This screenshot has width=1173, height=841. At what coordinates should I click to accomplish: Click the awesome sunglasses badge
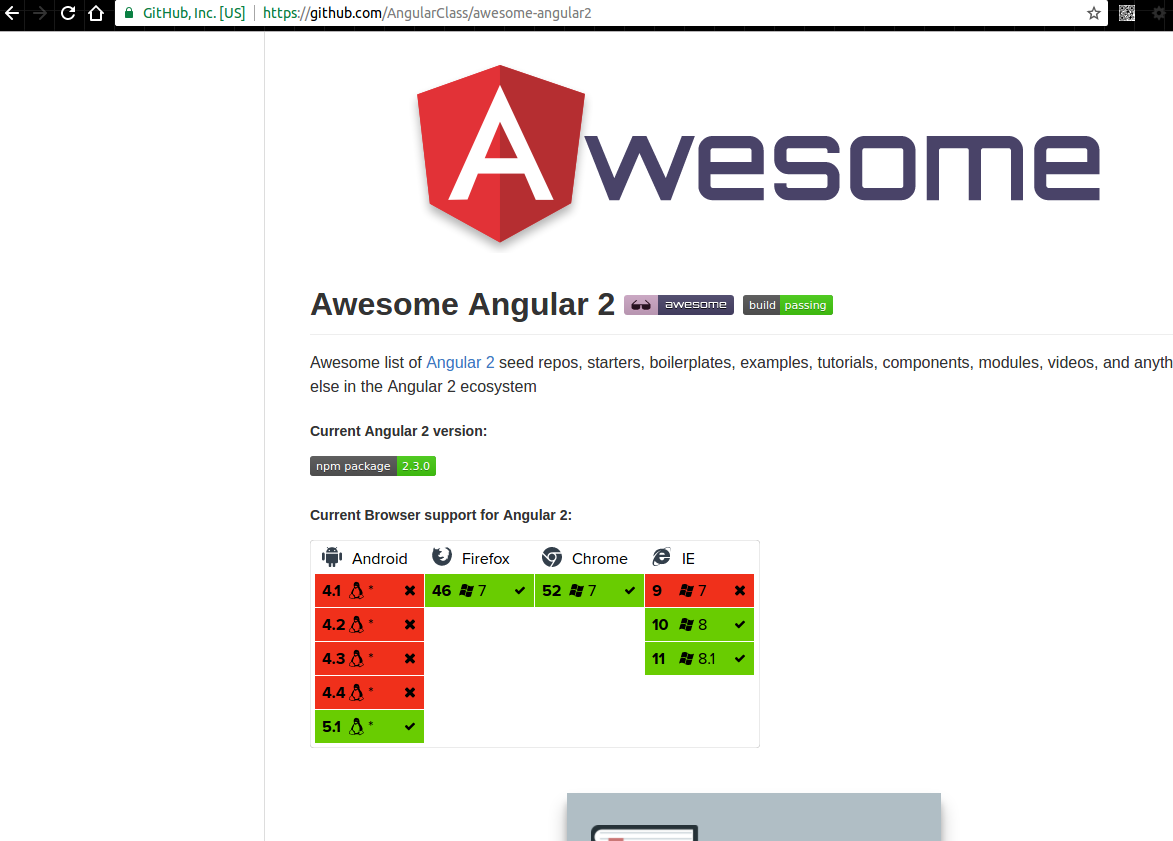pyautogui.click(x=679, y=305)
